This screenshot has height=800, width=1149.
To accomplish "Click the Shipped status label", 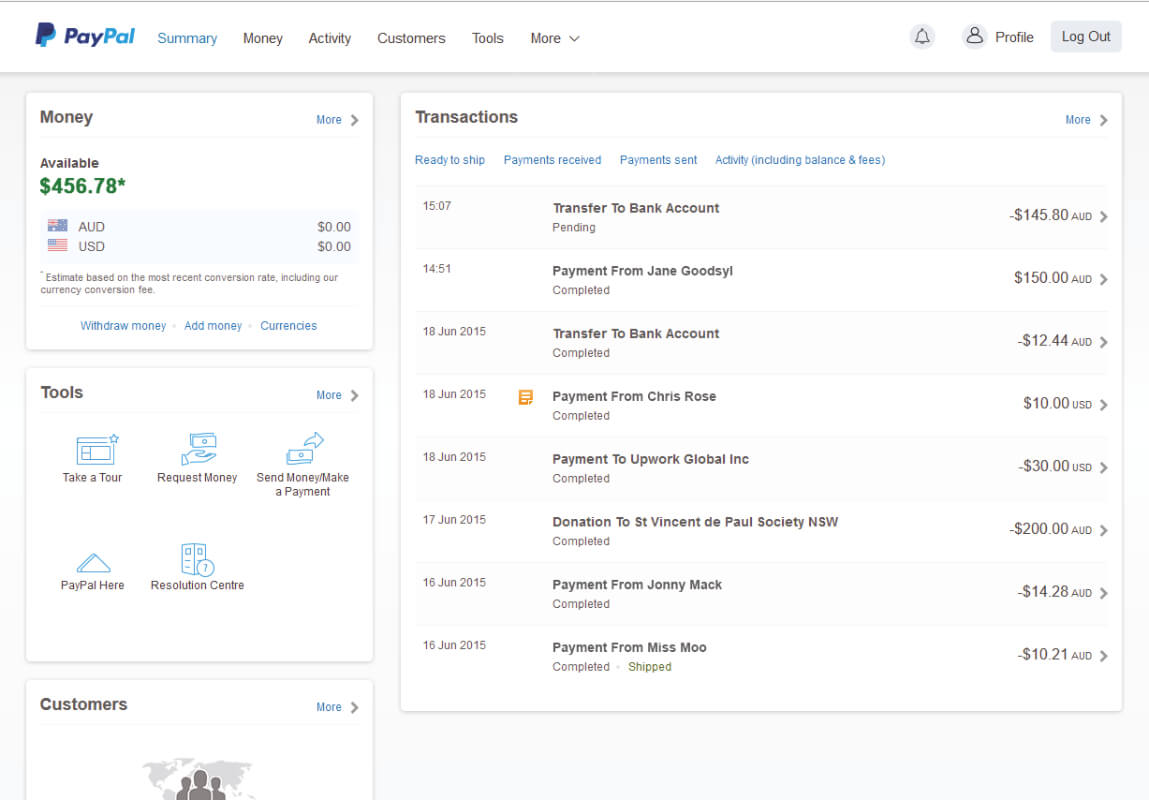I will click(x=649, y=667).
